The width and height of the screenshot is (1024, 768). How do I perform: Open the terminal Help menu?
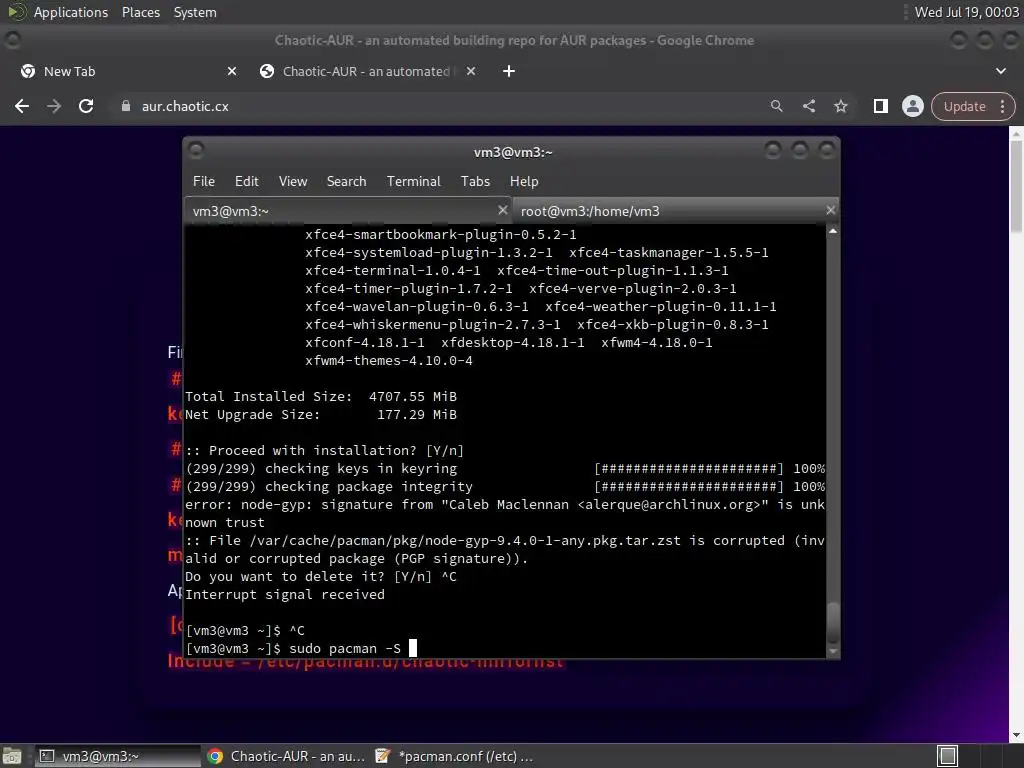tap(524, 182)
